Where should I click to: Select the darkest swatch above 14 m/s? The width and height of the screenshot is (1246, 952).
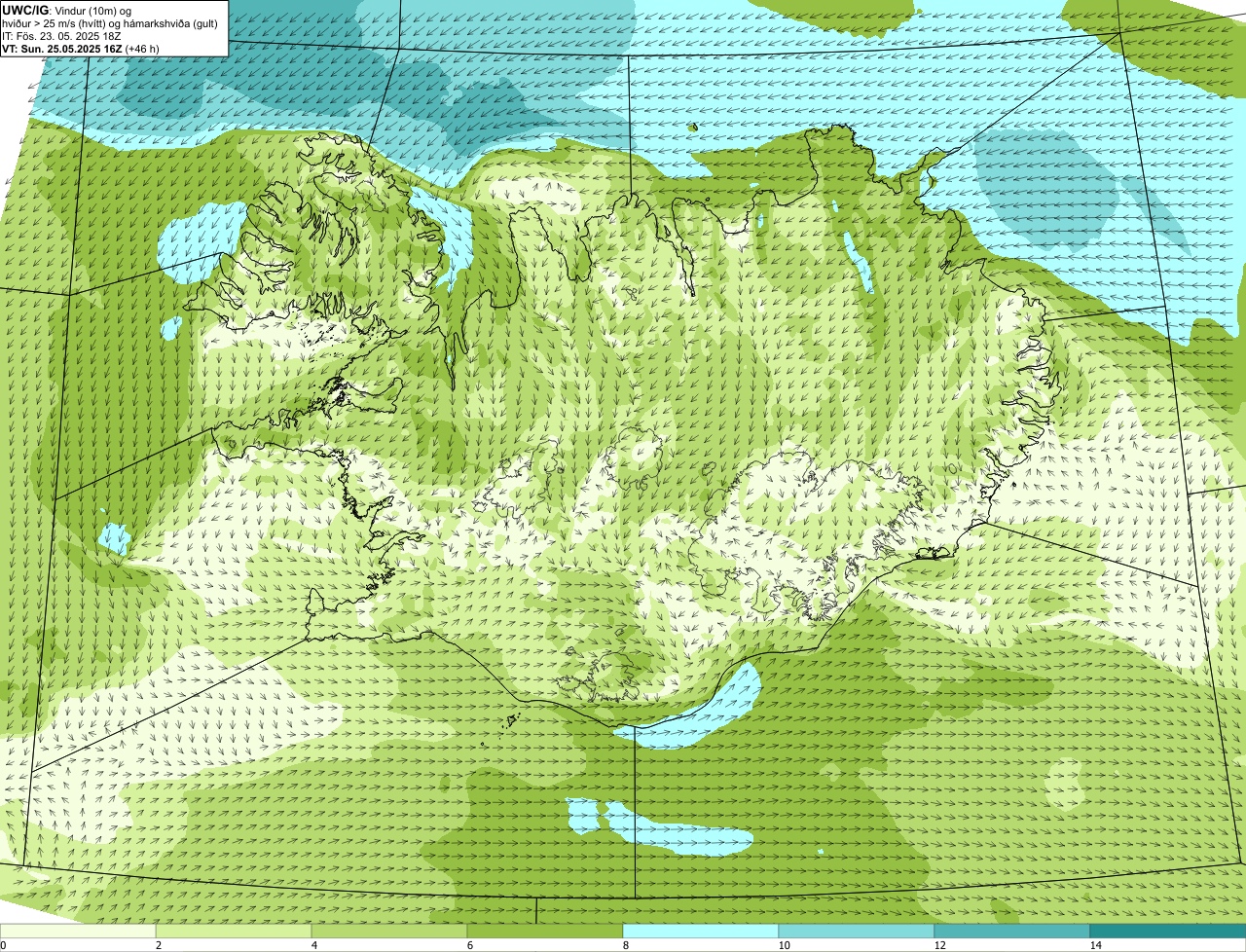point(1168,931)
